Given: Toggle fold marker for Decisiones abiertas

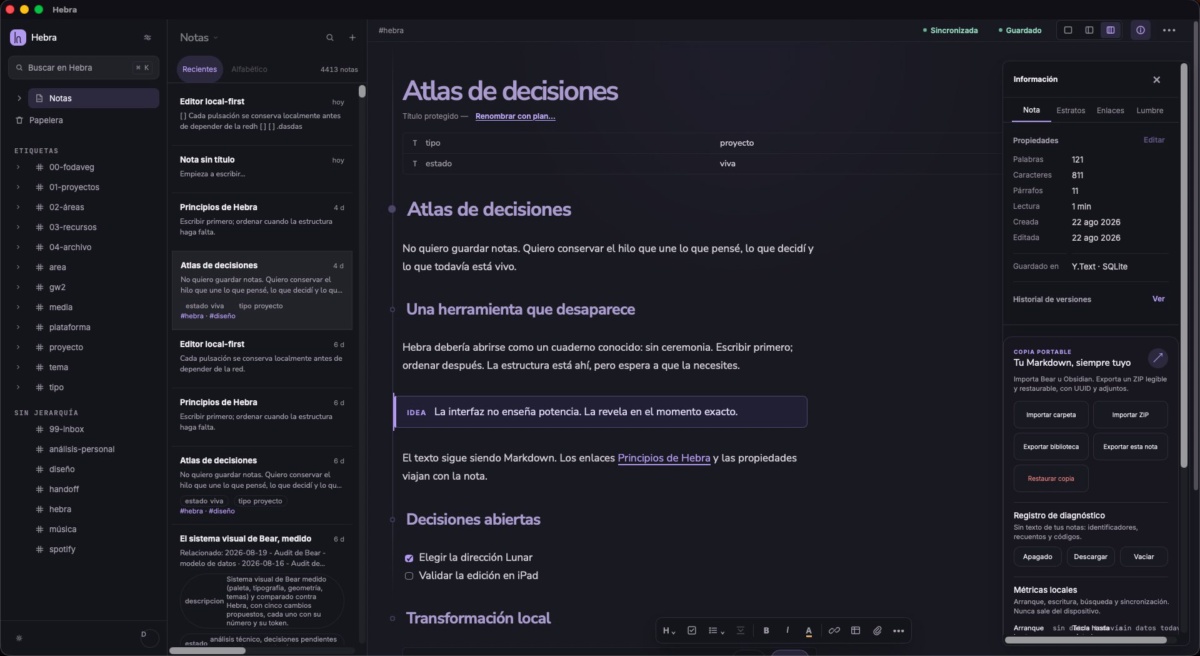Looking at the screenshot, I should [x=392, y=519].
